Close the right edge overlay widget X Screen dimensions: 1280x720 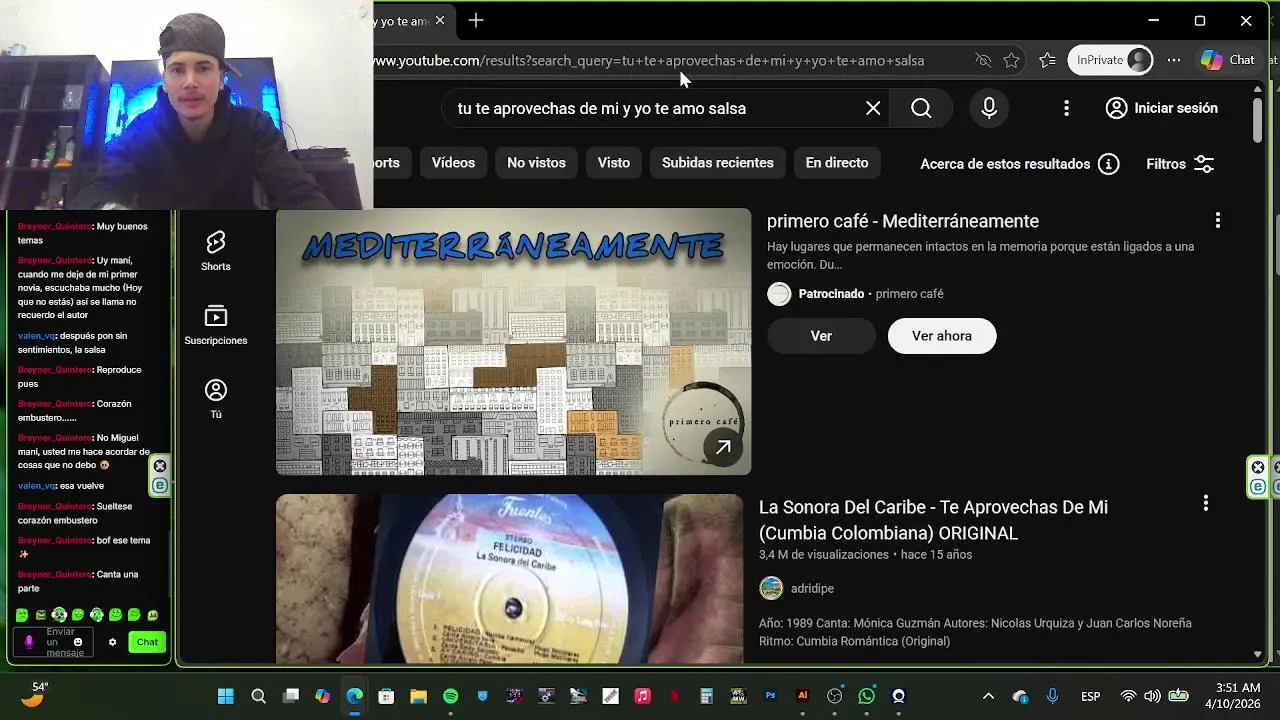click(1258, 467)
